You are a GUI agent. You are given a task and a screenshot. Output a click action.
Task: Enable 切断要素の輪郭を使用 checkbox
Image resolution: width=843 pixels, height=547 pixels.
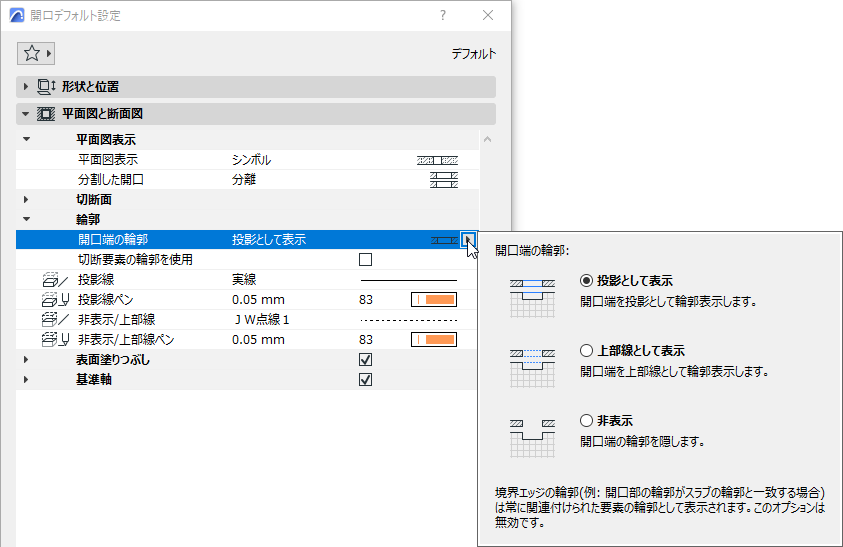coord(366,260)
